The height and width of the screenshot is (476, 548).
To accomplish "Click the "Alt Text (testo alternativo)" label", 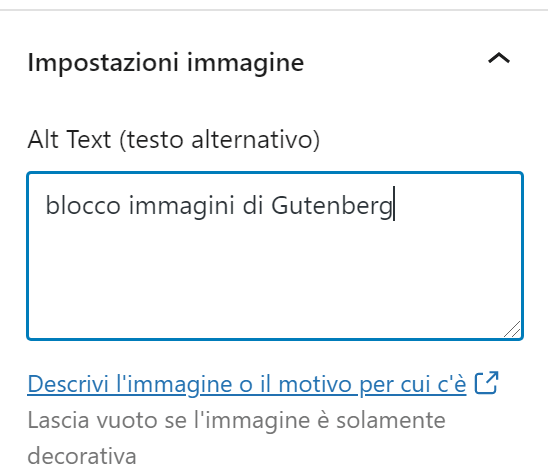I will (174, 139).
